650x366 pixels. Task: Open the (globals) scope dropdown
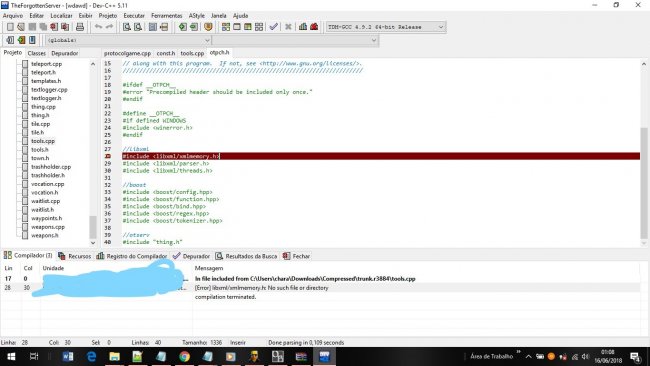128,40
